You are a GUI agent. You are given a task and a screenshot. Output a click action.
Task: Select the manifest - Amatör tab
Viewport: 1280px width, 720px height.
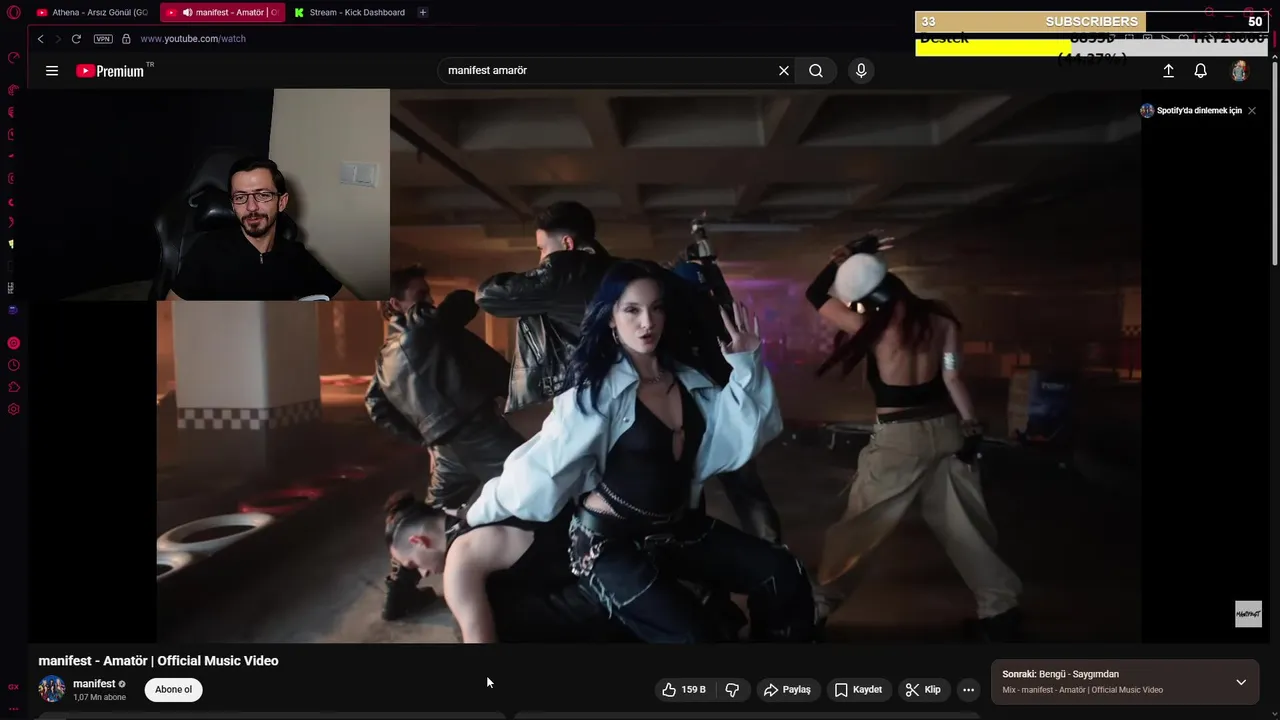(x=222, y=13)
